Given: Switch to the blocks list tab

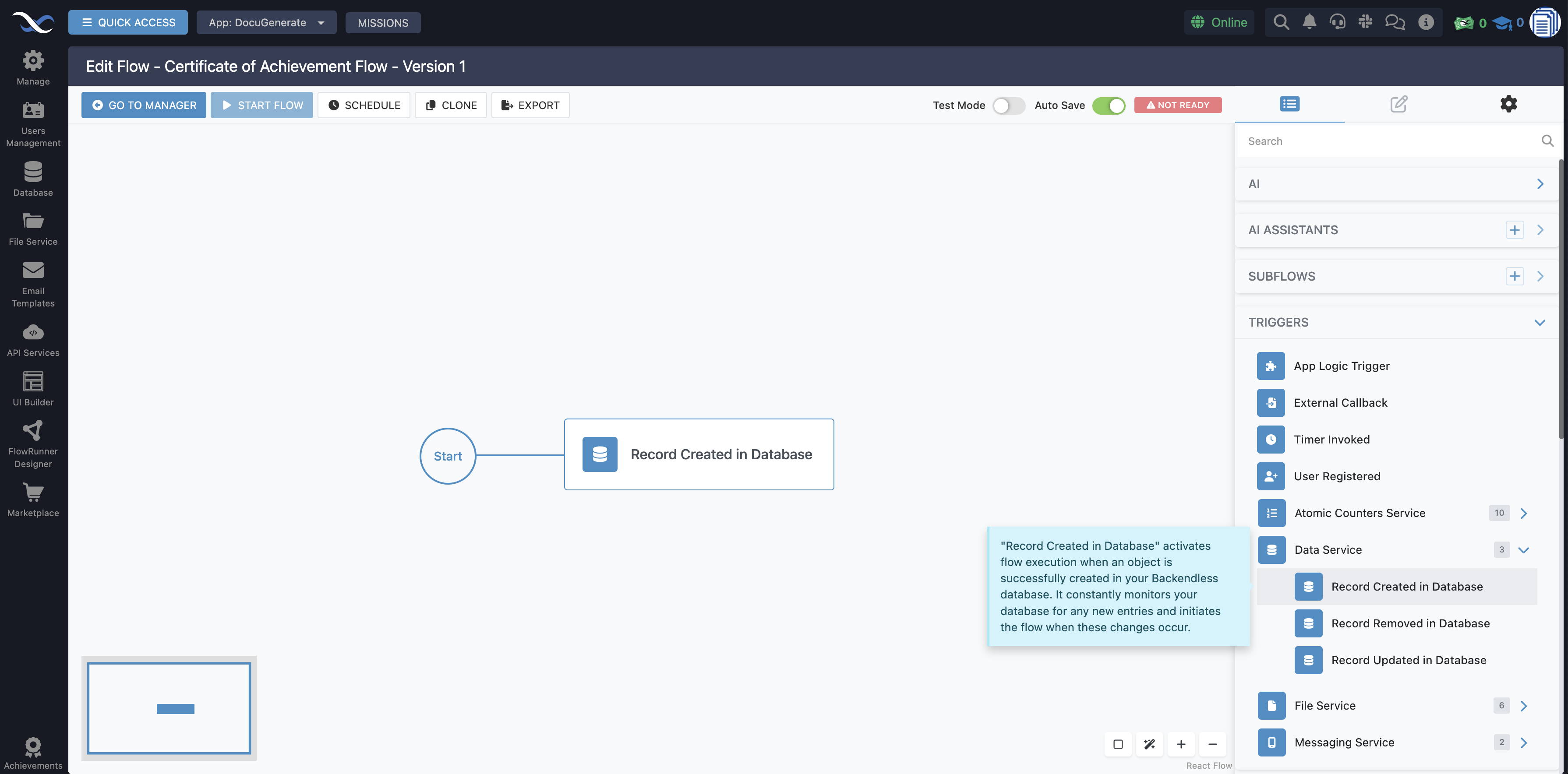Looking at the screenshot, I should click(1289, 103).
